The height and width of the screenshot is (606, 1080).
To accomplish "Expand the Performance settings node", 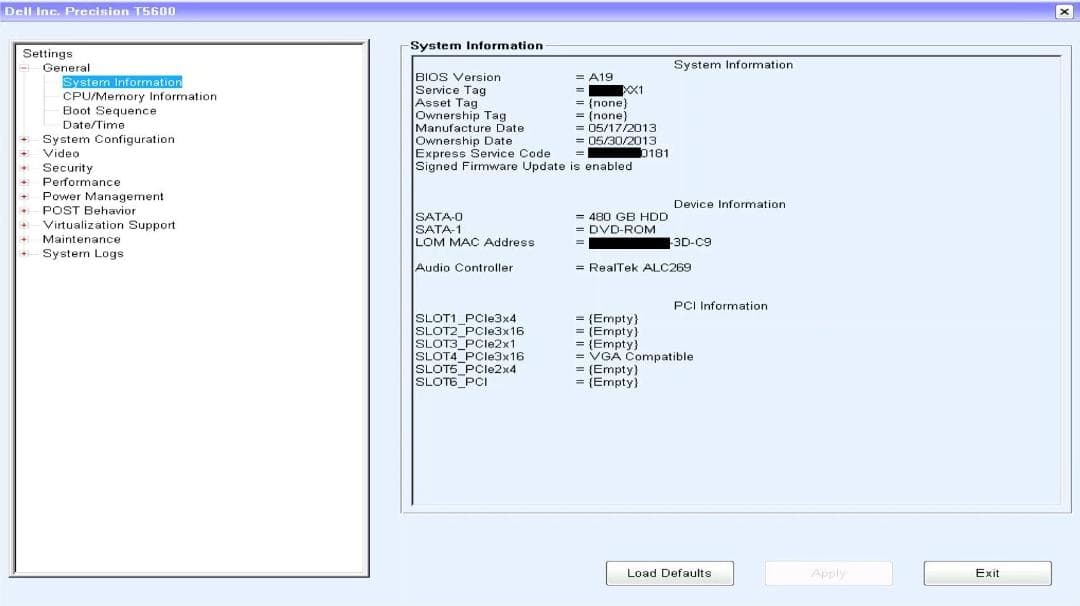I will 26,182.
